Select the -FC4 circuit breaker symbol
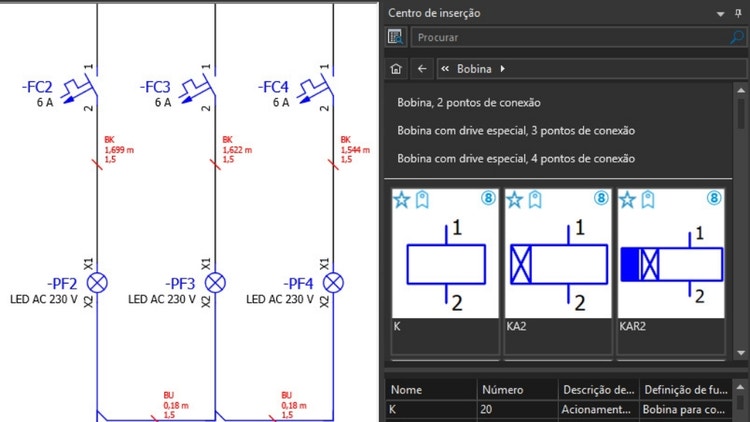Viewport: 750px width, 422px height. coord(318,89)
